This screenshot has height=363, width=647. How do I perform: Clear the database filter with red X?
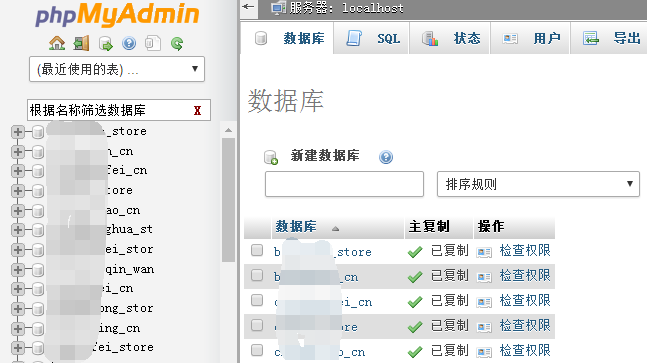(198, 111)
